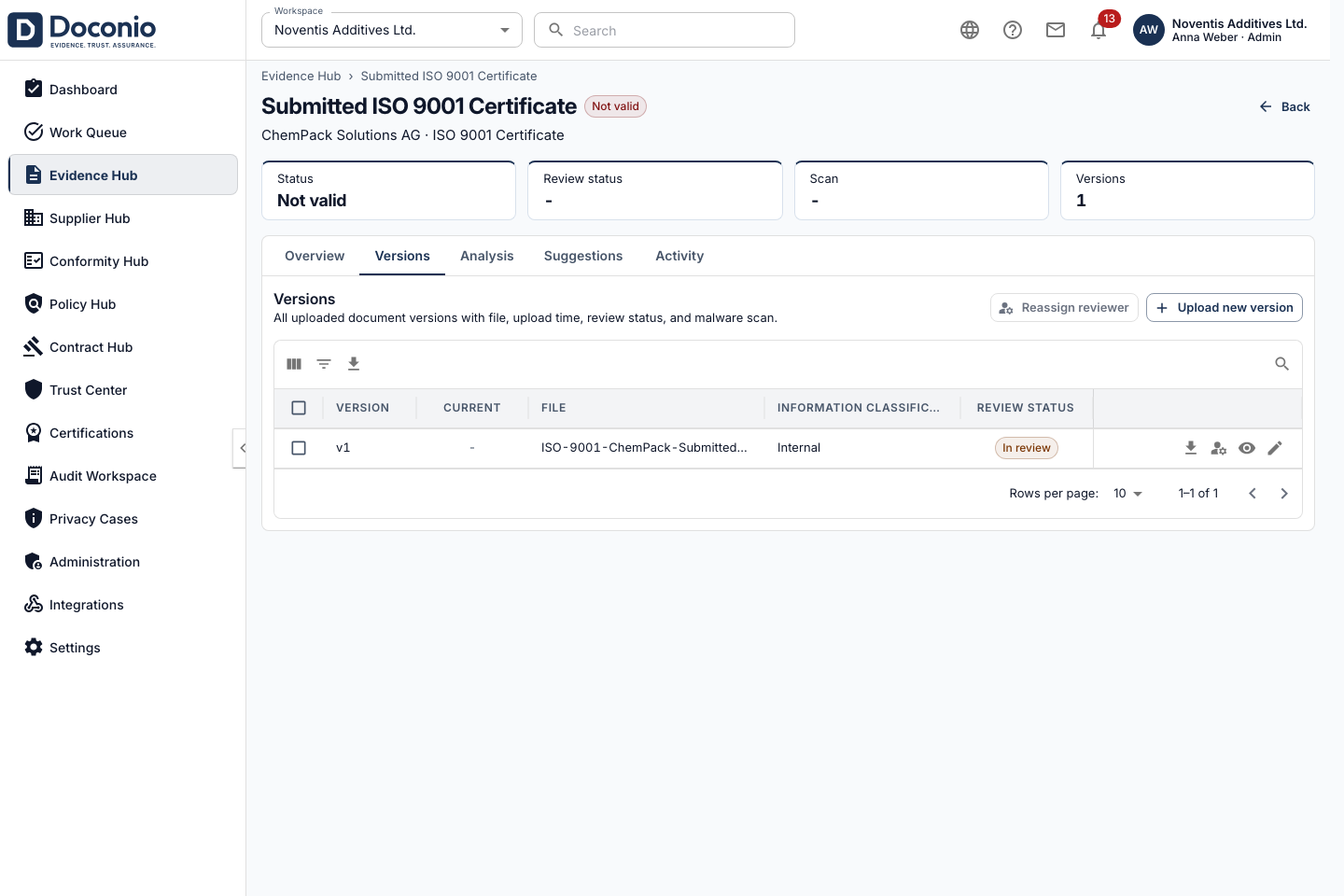This screenshot has width=1344, height=896.
Task: Switch to the Overview tab
Action: (315, 257)
